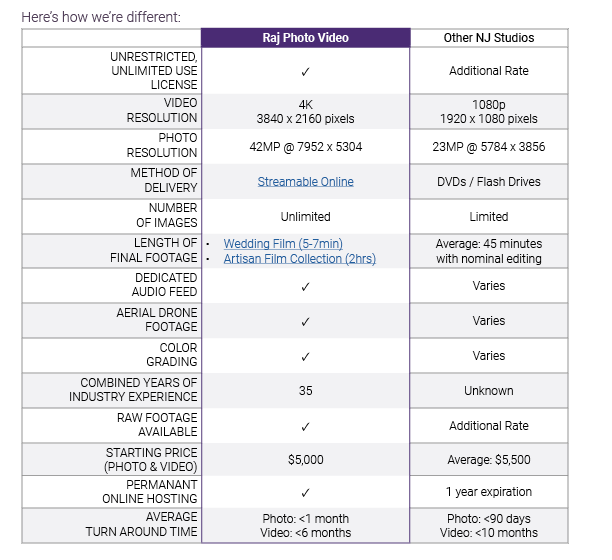The image size is (612, 560).
Task: Select the Other NJ Studios column header
Action: 489,38
